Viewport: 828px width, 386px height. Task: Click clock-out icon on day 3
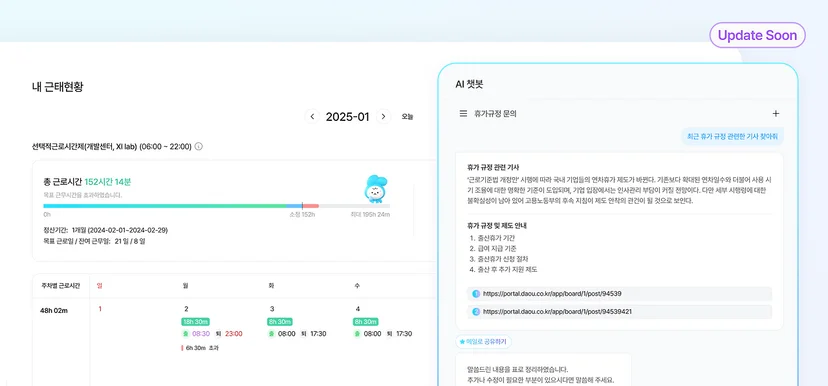click(x=303, y=334)
